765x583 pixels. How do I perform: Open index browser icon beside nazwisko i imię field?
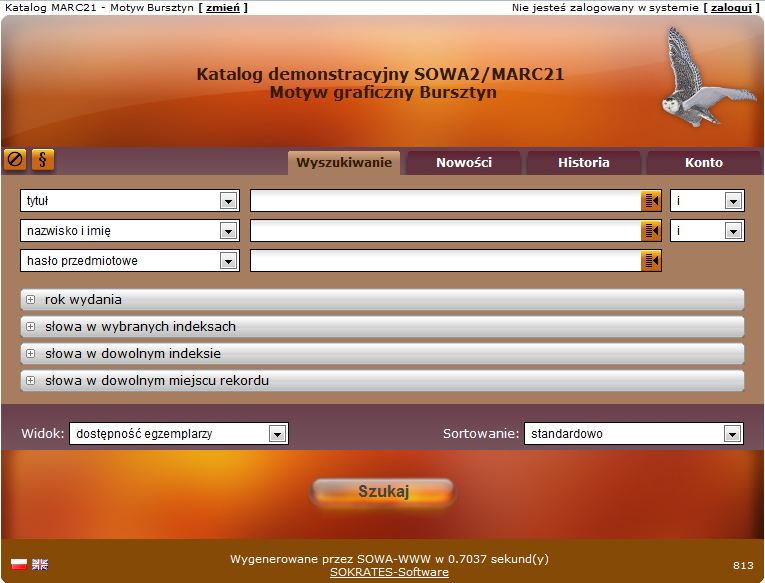pos(651,231)
